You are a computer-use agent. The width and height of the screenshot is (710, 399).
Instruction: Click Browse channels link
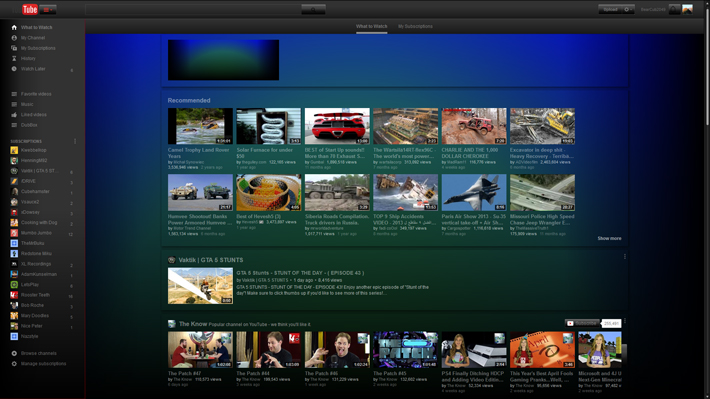[38, 353]
